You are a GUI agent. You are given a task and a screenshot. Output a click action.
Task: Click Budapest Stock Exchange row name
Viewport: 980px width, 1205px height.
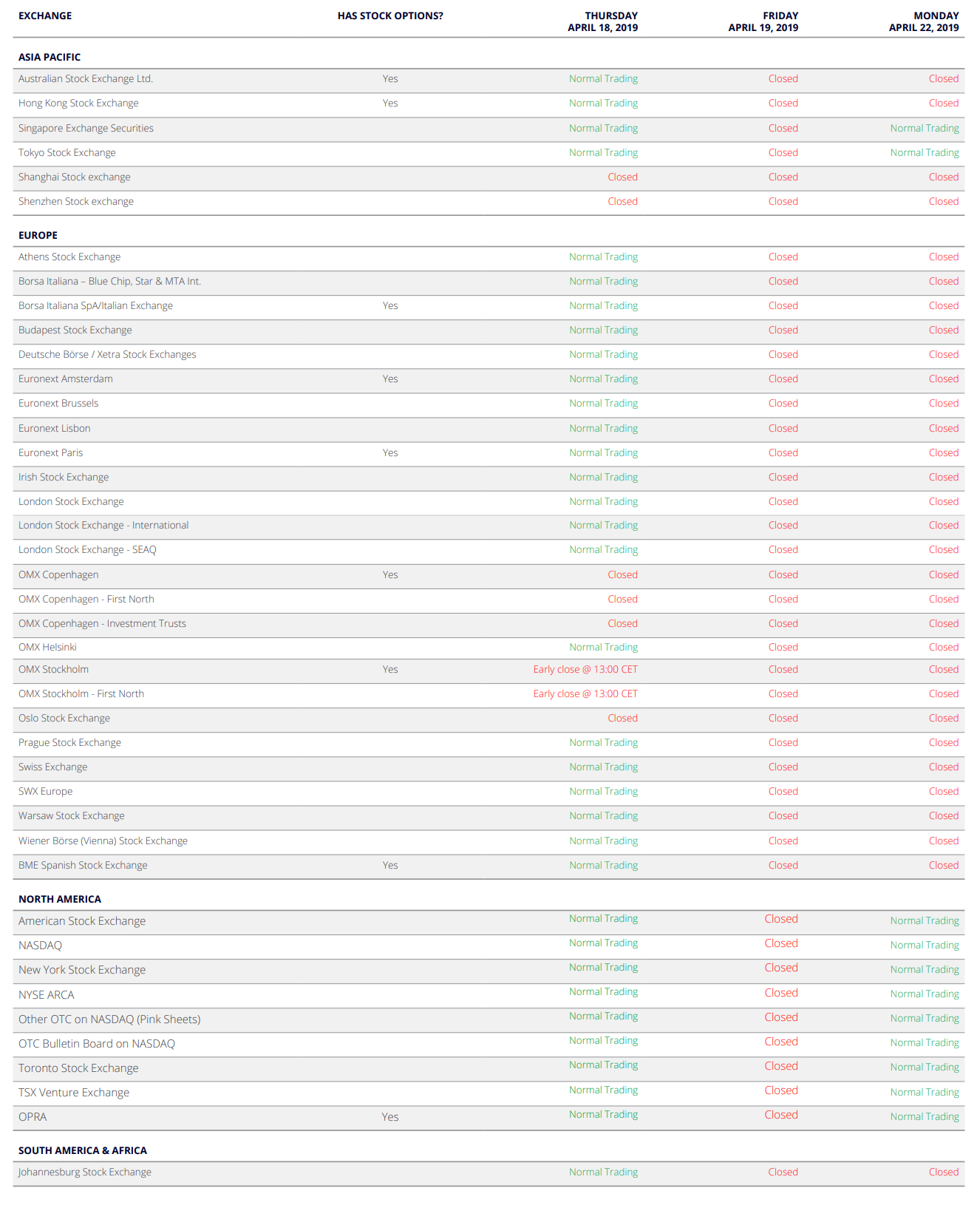click(x=75, y=330)
